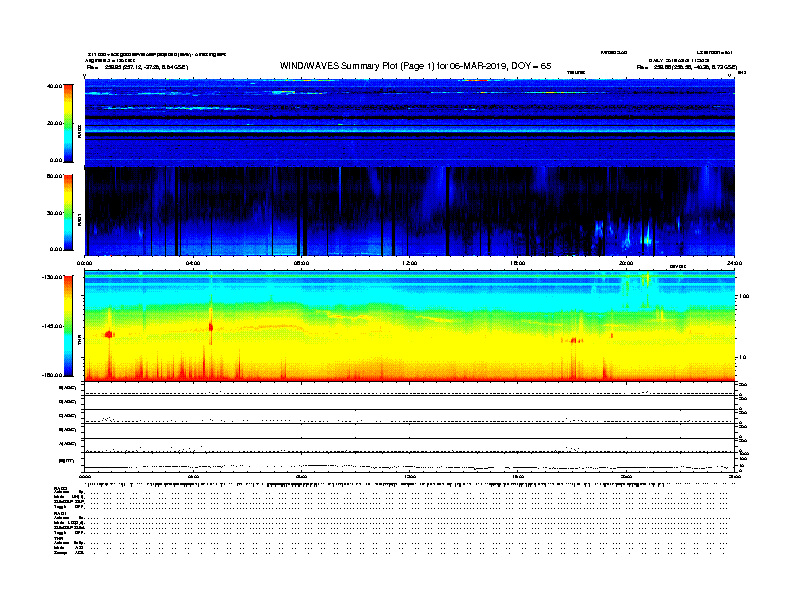Click the -145.00 label on TNR scale
The image size is (792, 612).
52,326
